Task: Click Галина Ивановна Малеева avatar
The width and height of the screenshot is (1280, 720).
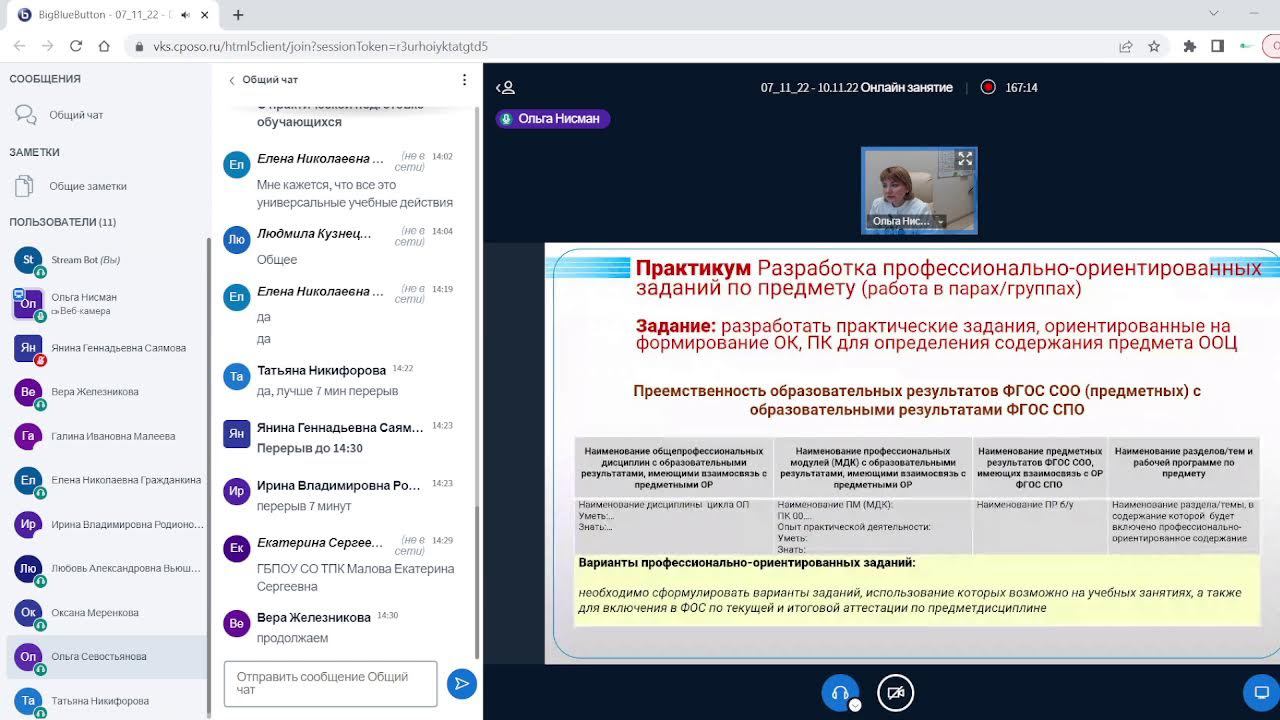Action: [x=28, y=436]
